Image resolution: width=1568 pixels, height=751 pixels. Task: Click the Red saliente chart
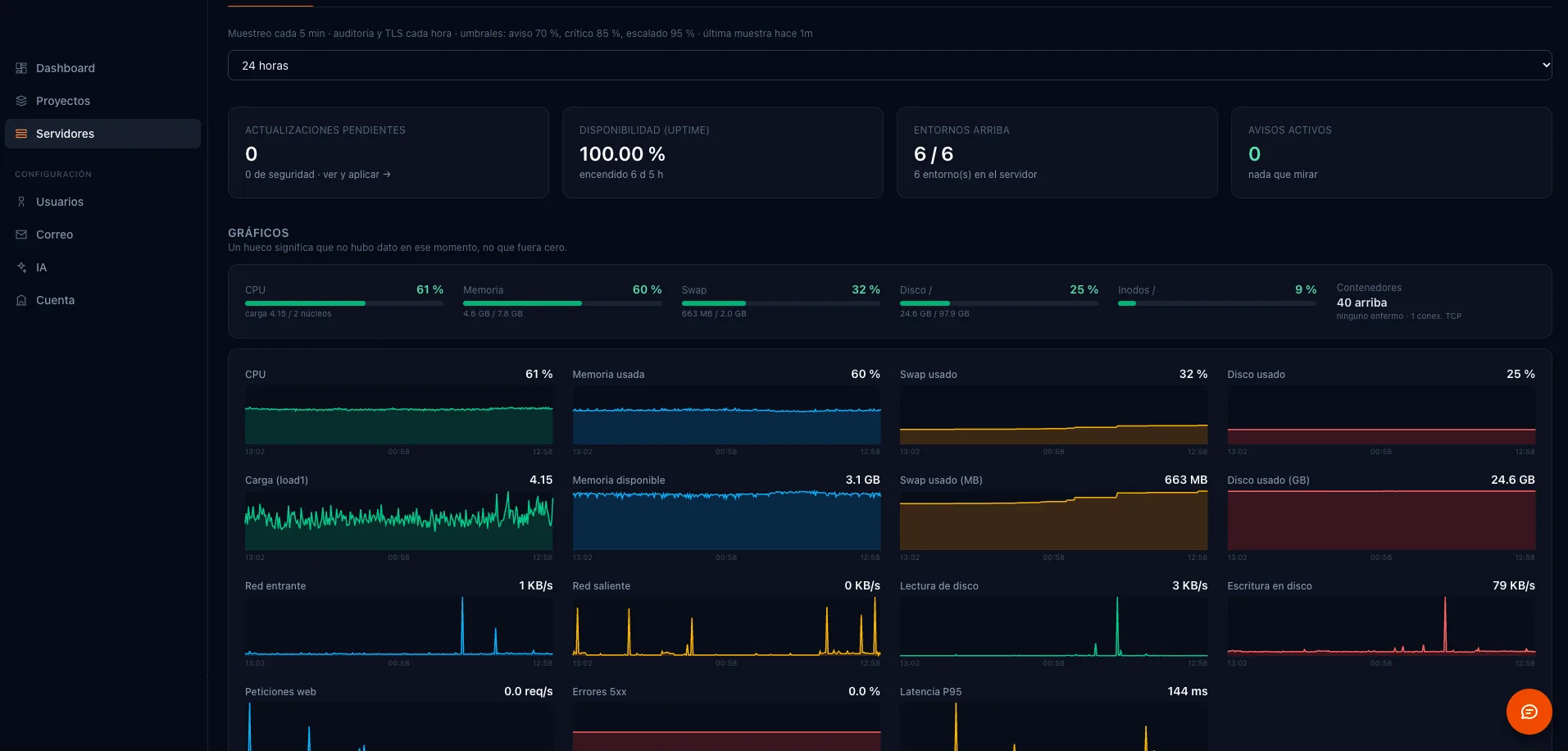[x=726, y=626]
